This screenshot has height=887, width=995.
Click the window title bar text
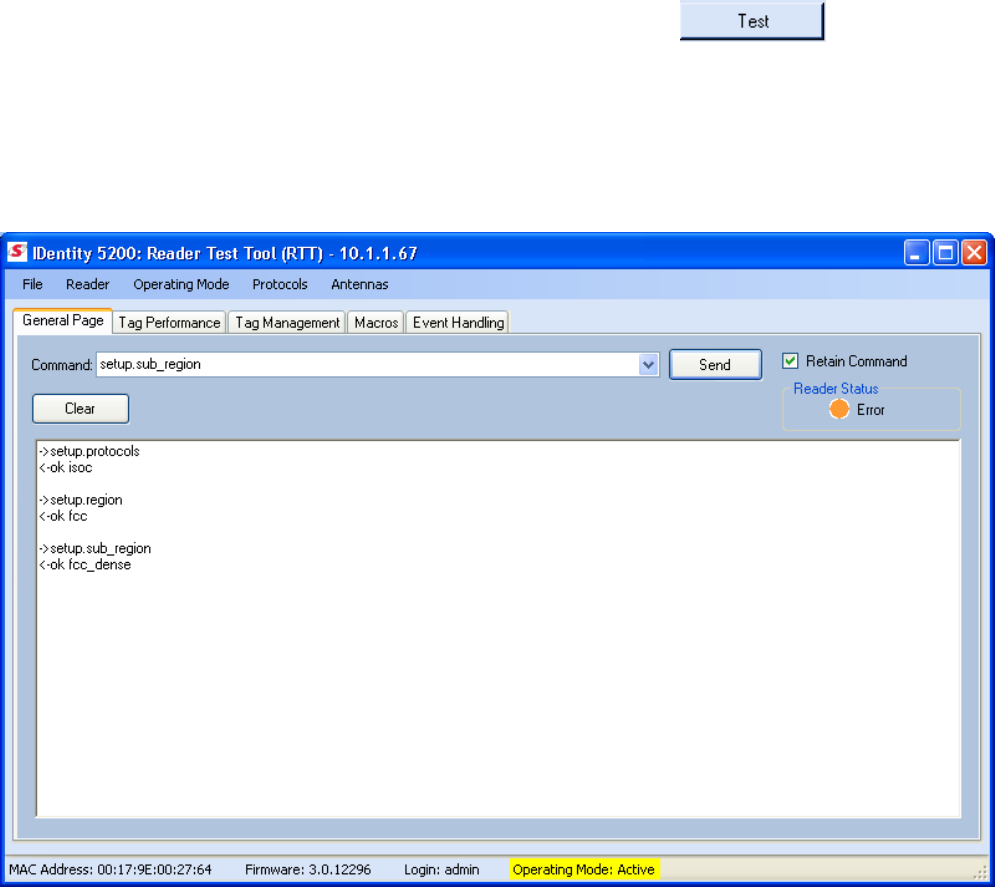[225, 253]
